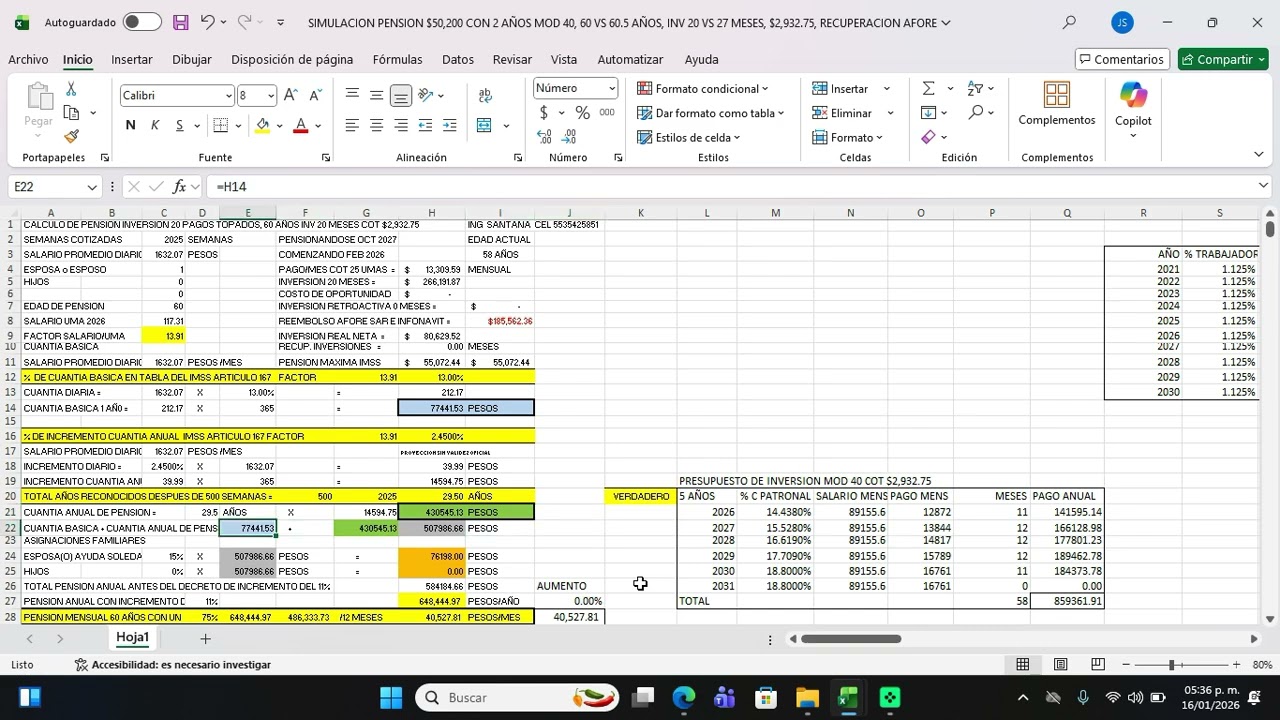Click the AutoSum sigma icon
The height and width of the screenshot is (720, 1280).
pos(929,89)
